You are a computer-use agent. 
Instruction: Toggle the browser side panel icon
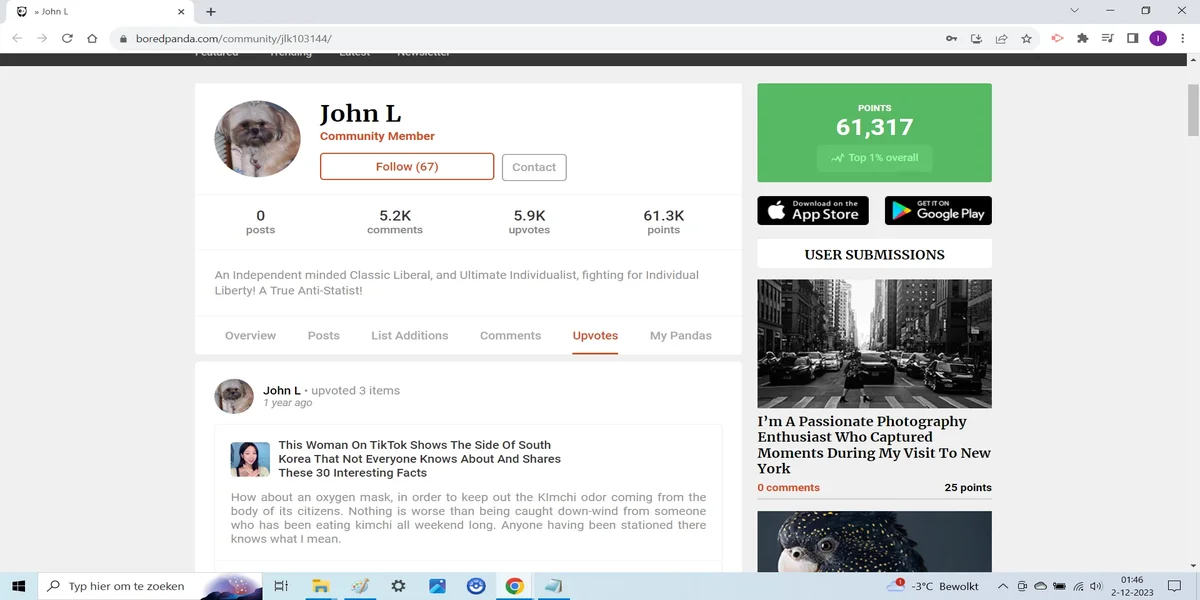1132,38
